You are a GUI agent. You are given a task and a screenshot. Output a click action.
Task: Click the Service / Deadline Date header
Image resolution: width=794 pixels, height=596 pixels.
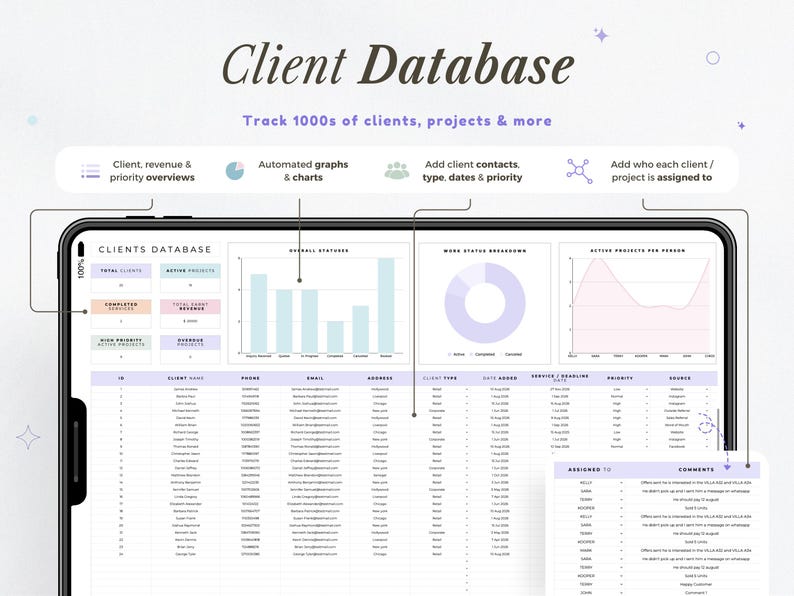(560, 378)
